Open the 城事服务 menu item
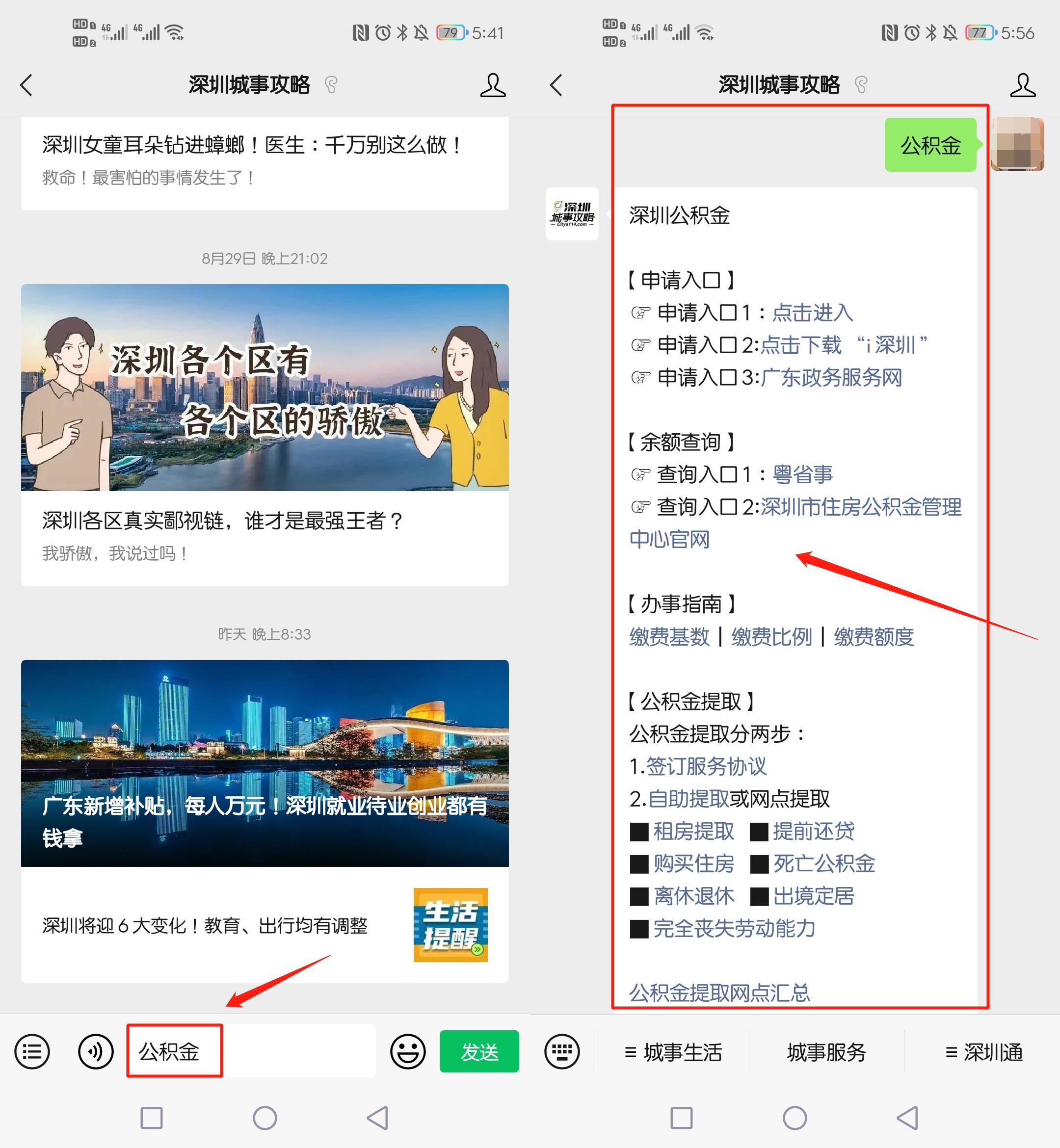Viewport: 1060px width, 1148px height. (x=826, y=1052)
